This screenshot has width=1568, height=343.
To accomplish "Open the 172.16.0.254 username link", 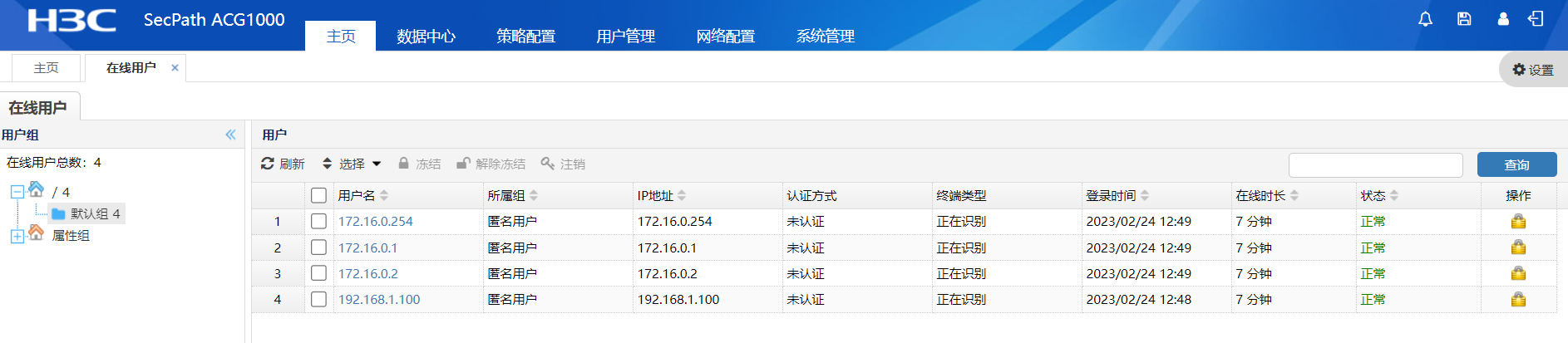I will point(375,222).
